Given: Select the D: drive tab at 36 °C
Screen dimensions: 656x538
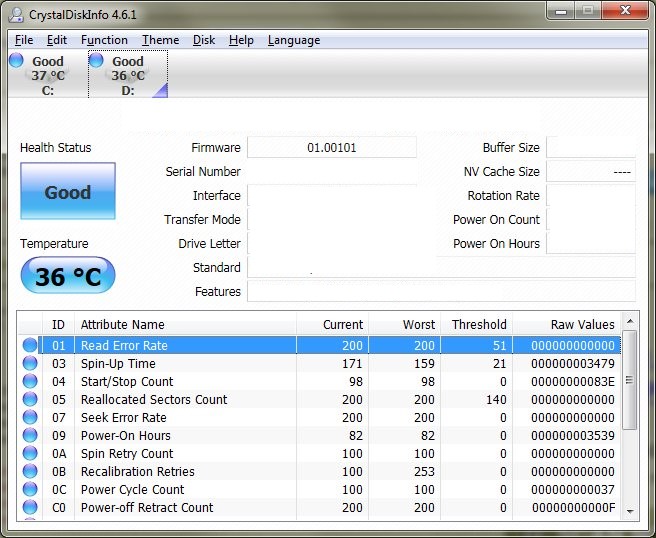Looking at the screenshot, I should [127, 75].
